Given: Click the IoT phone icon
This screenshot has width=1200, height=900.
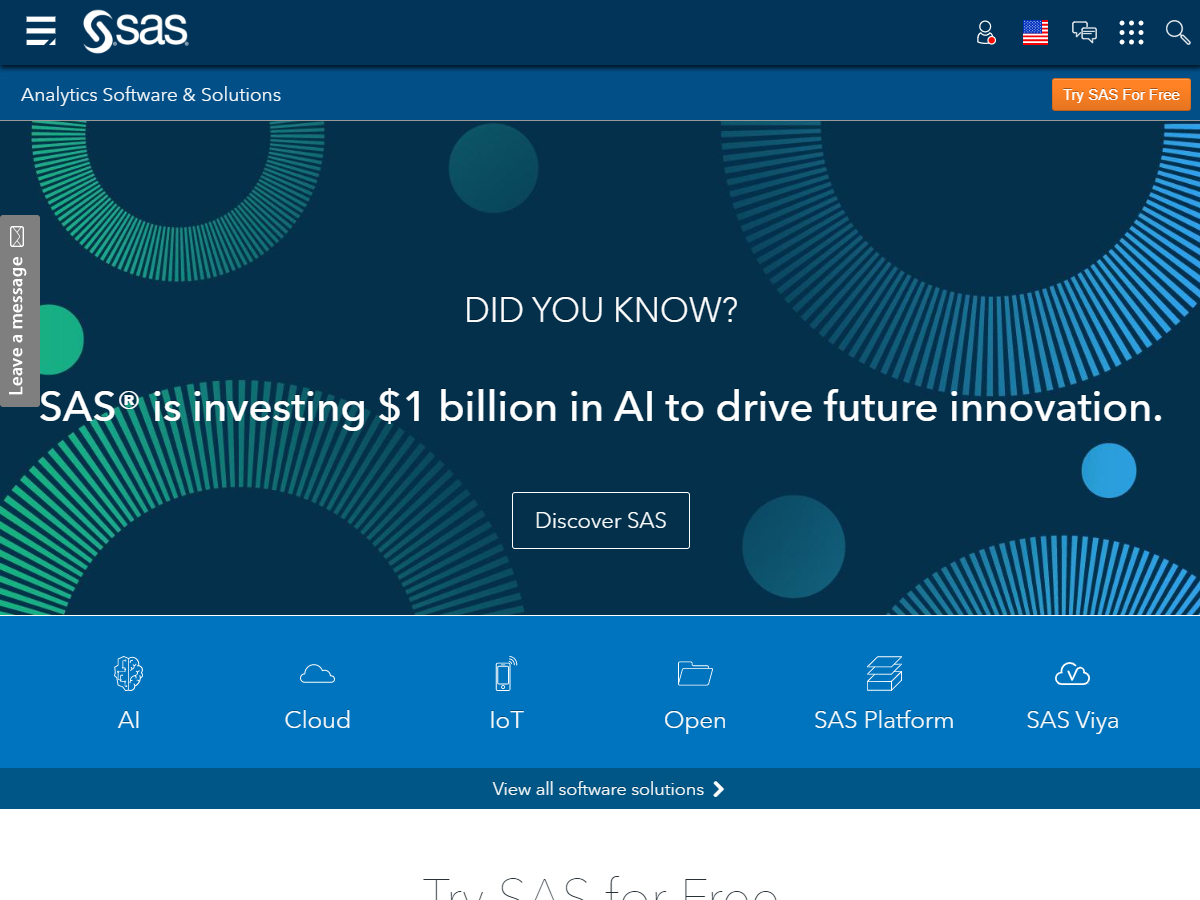Looking at the screenshot, I should tap(506, 673).
